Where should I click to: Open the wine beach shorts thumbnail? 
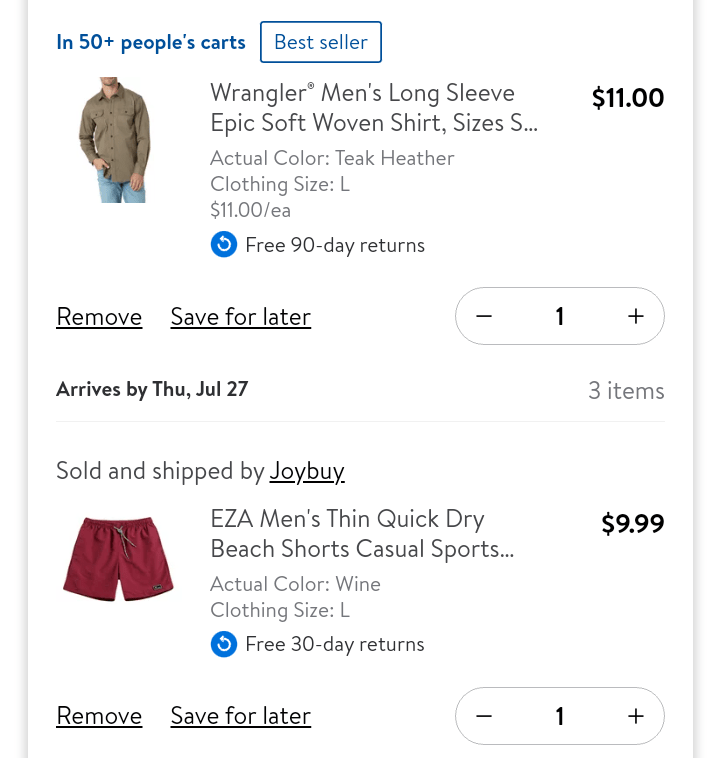point(118,558)
